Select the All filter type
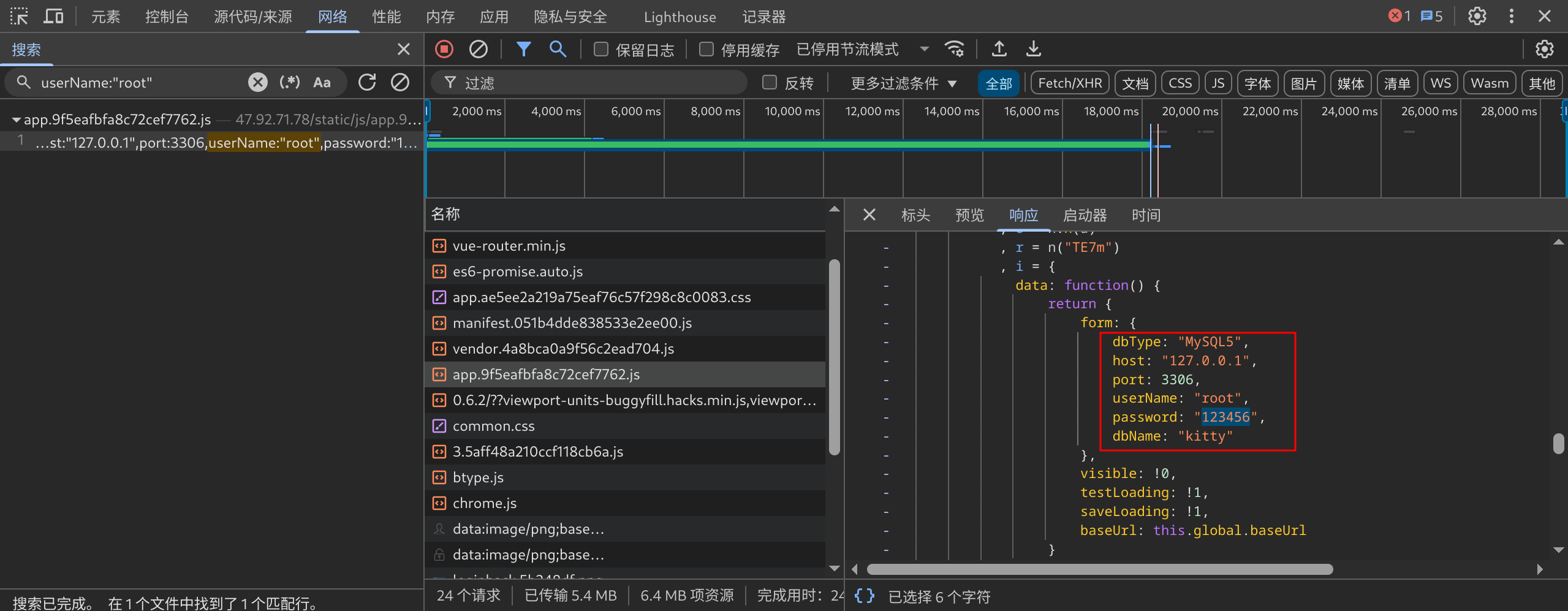Image resolution: width=1568 pixels, height=611 pixels. [x=999, y=83]
